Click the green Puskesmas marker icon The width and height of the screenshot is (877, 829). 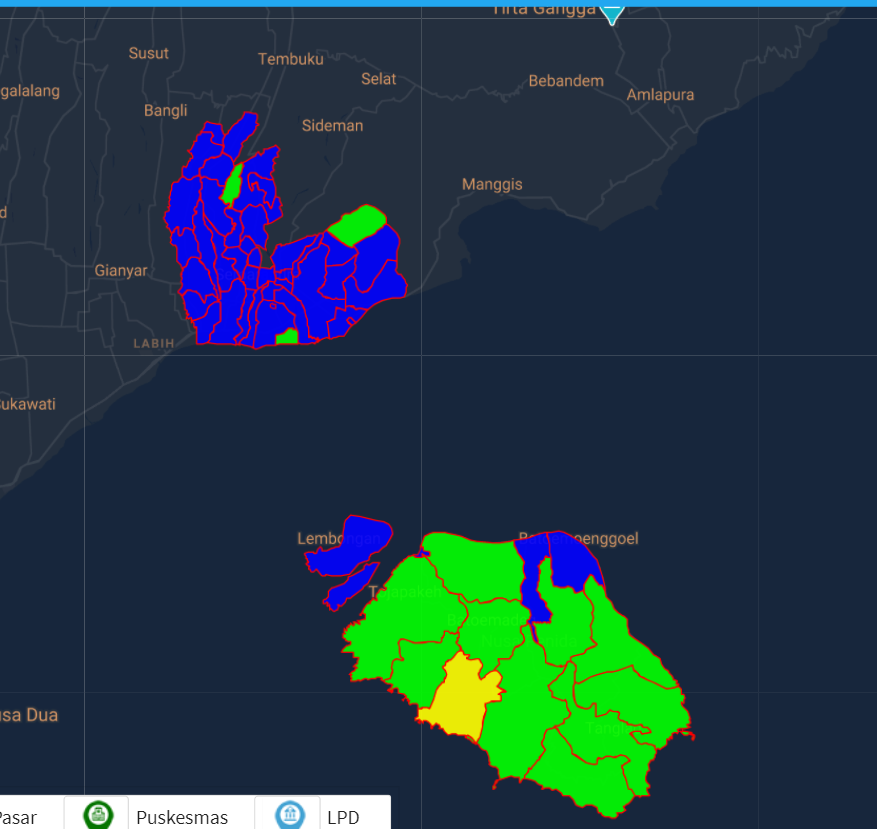(x=98, y=814)
